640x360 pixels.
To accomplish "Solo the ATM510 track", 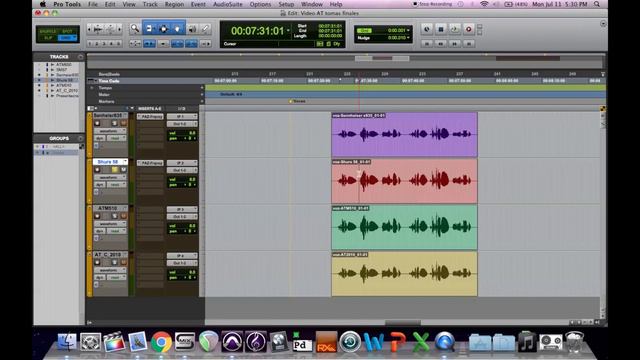I will pyautogui.click(x=115, y=216).
